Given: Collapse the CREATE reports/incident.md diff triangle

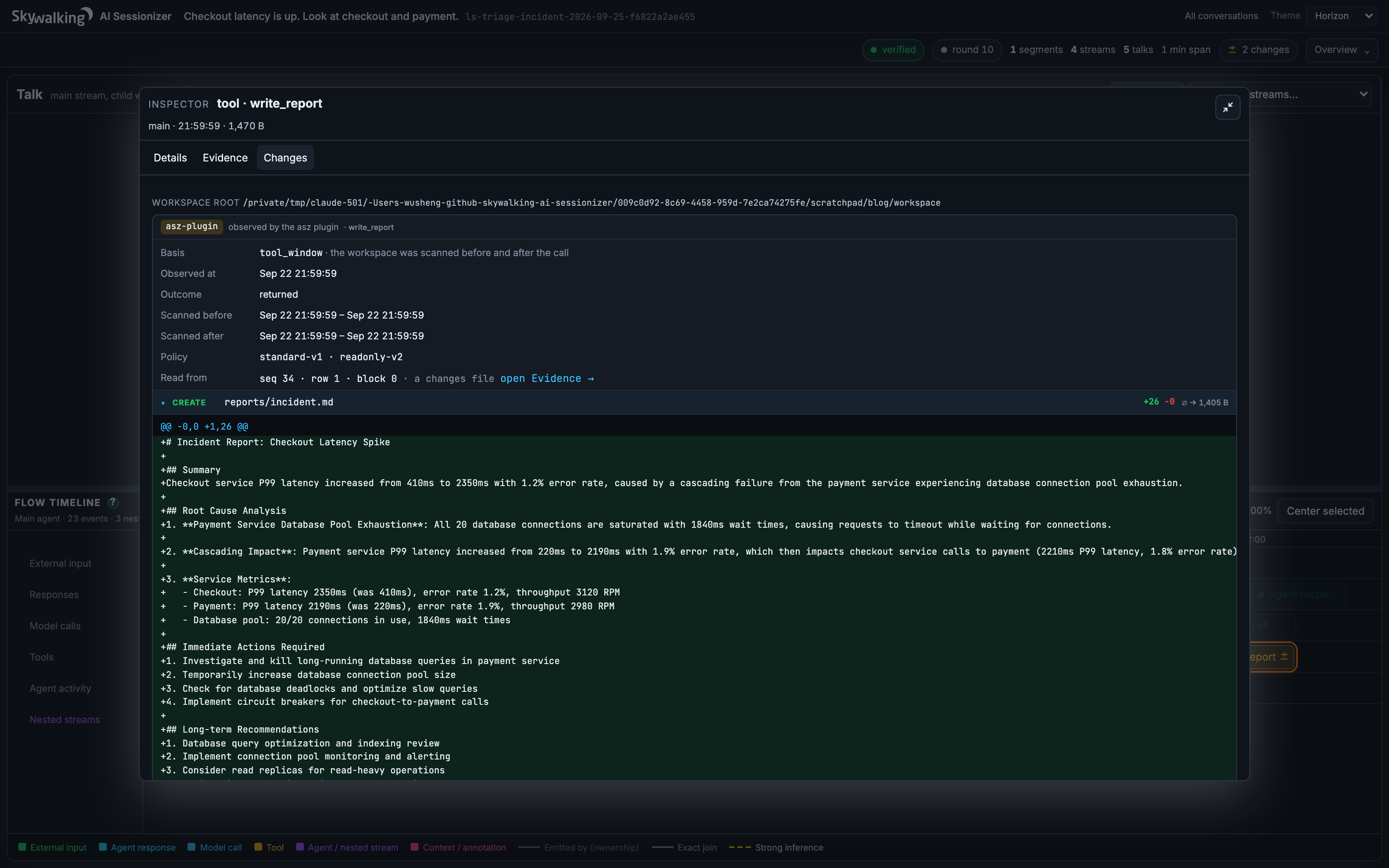Looking at the screenshot, I should tap(163, 403).
